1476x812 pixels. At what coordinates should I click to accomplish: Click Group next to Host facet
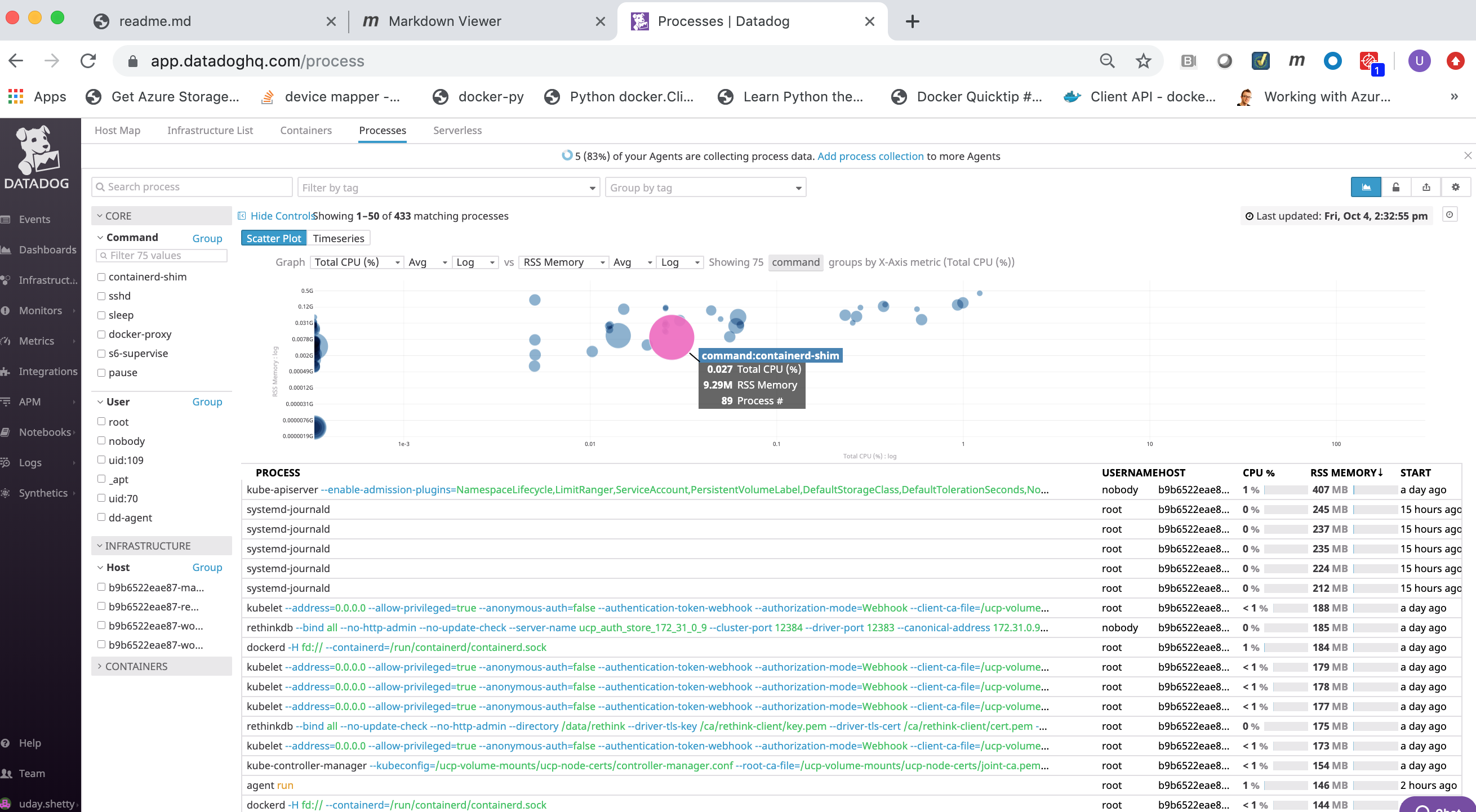[x=207, y=568]
